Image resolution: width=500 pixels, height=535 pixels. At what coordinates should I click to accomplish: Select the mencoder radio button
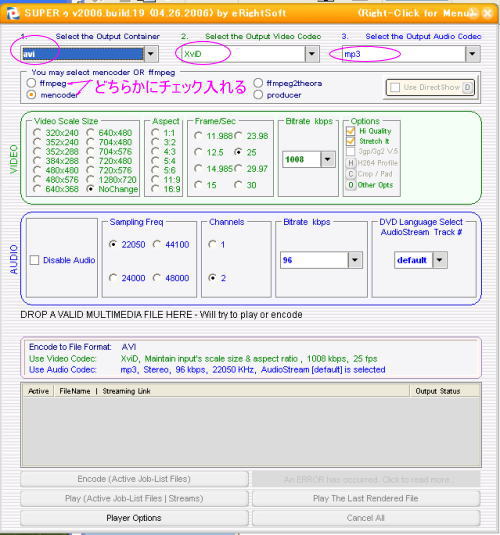click(x=31, y=95)
